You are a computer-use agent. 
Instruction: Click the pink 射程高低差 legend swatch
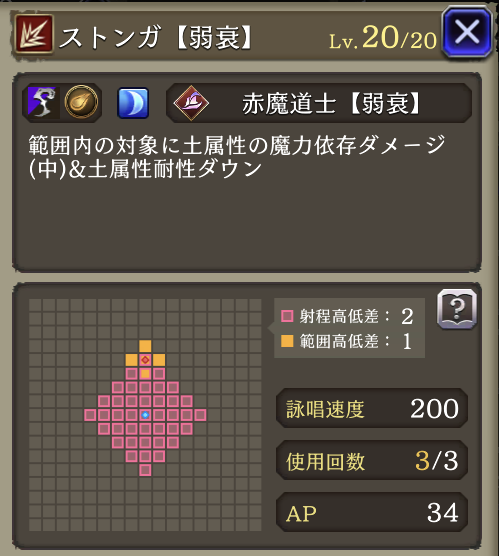click(x=287, y=316)
